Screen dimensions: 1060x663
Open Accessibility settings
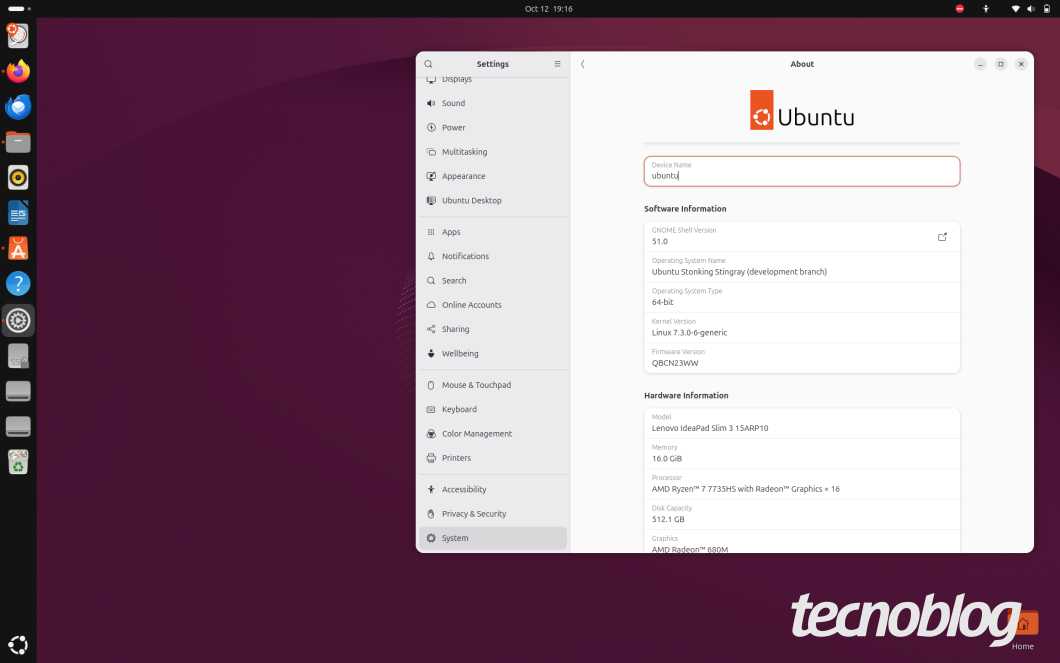tap(493, 489)
